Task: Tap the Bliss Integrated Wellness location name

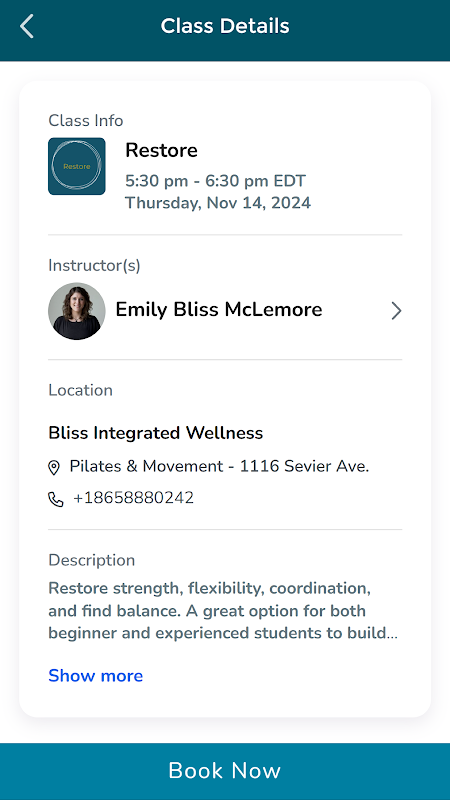Action: pyautogui.click(x=156, y=433)
